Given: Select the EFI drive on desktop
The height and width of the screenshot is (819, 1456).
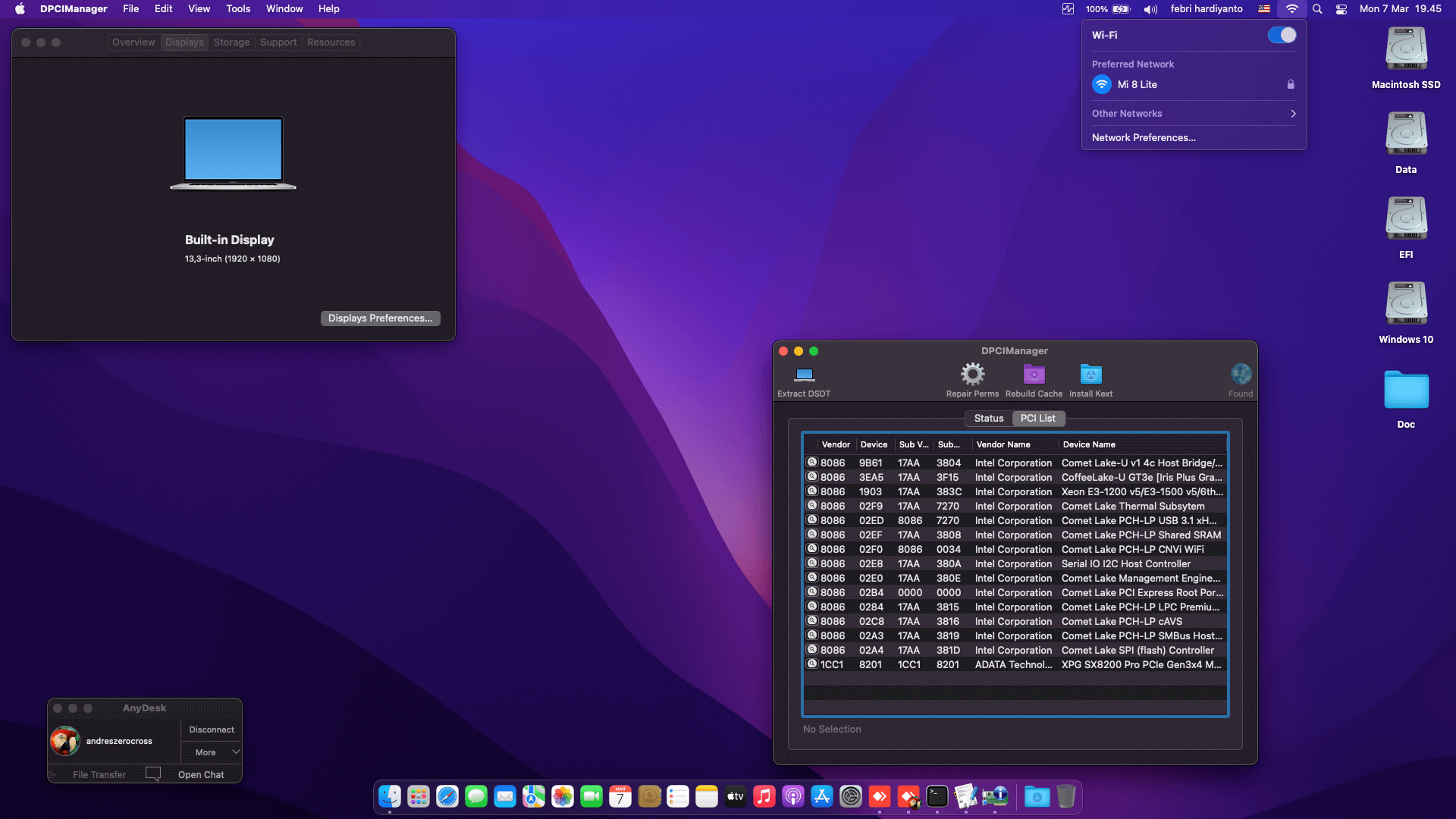Looking at the screenshot, I should (1406, 218).
